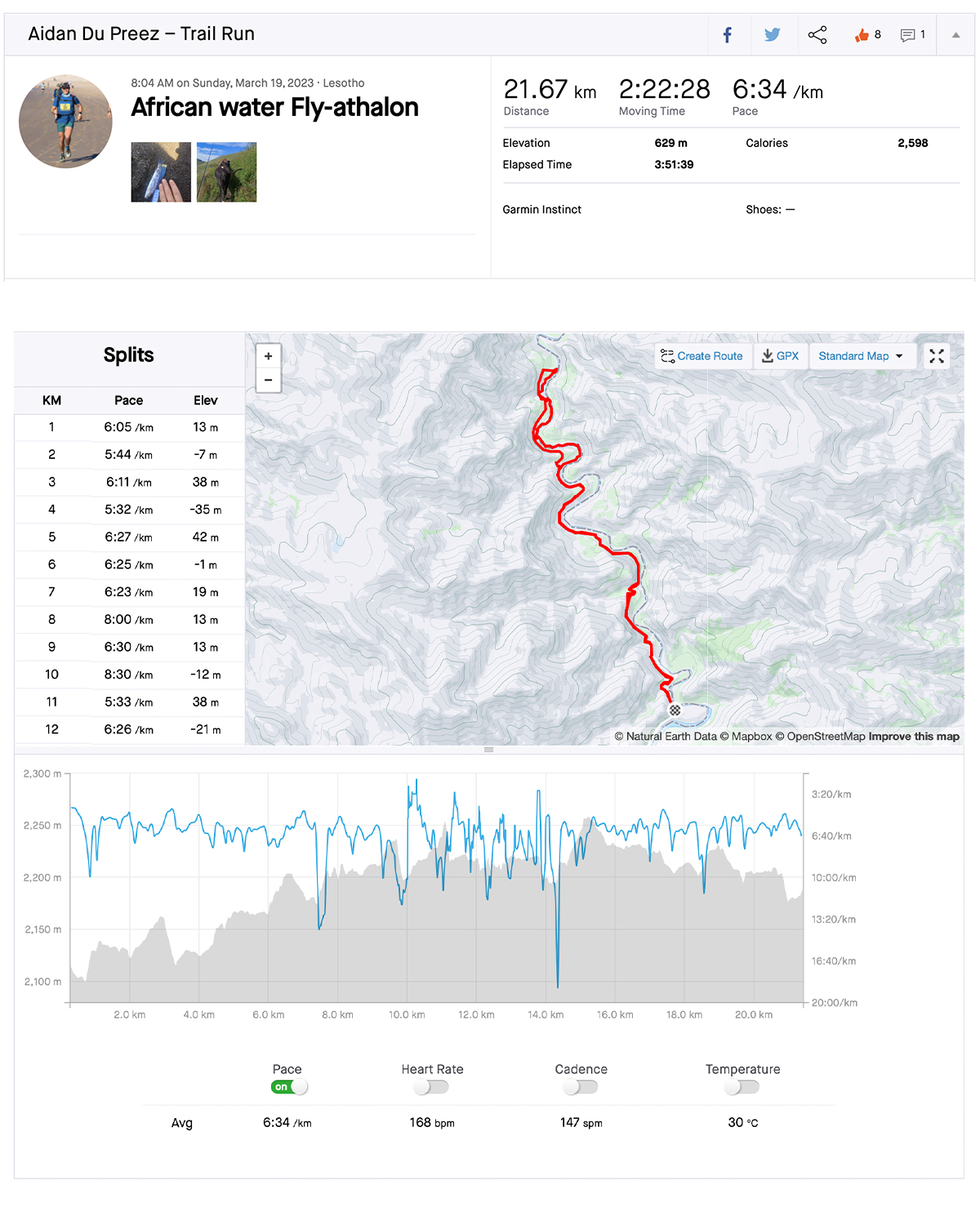This screenshot has width=980, height=1225.
Task: Select kilometer 8 split row
Action: (129, 620)
